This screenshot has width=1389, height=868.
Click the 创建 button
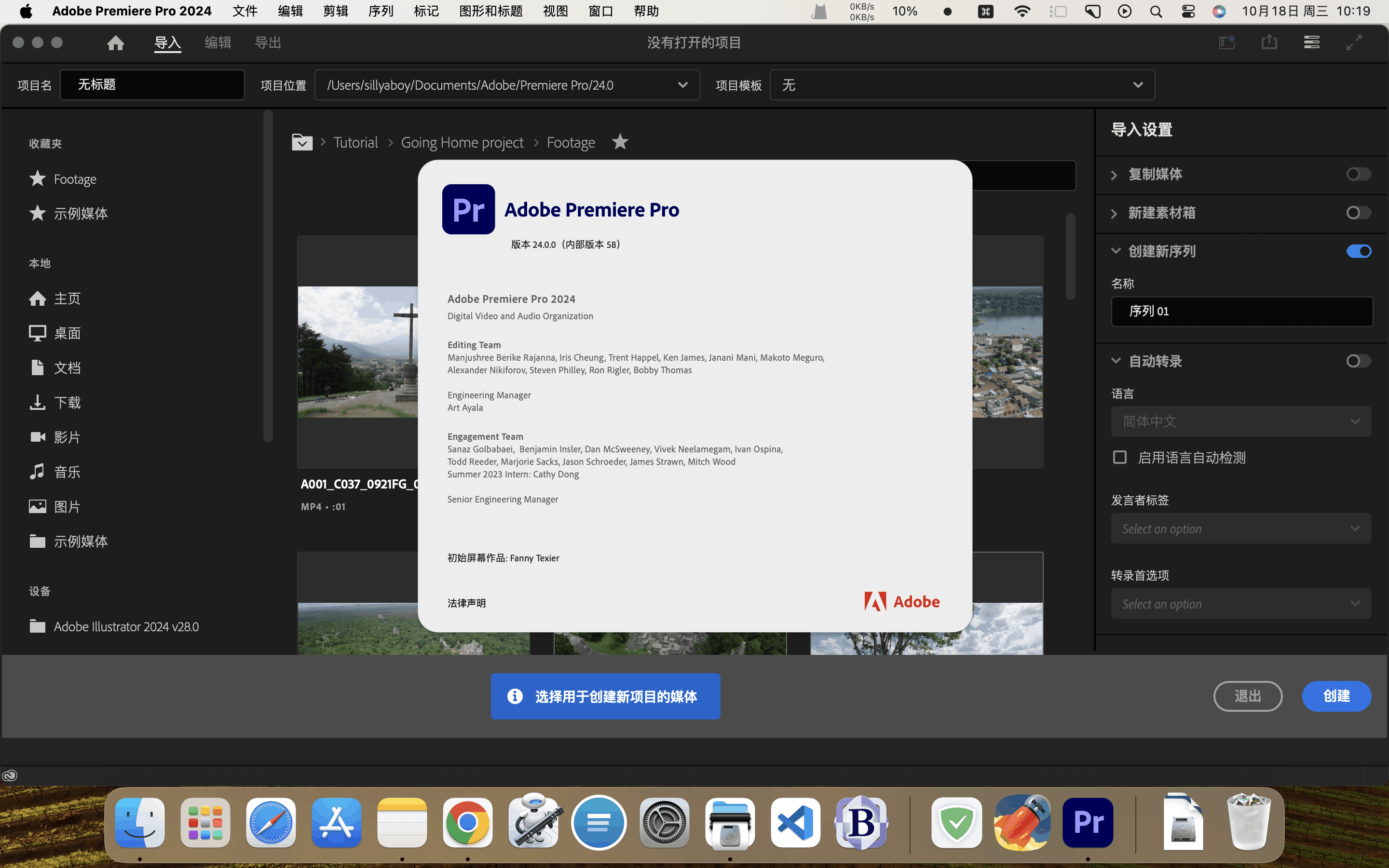click(1336, 696)
